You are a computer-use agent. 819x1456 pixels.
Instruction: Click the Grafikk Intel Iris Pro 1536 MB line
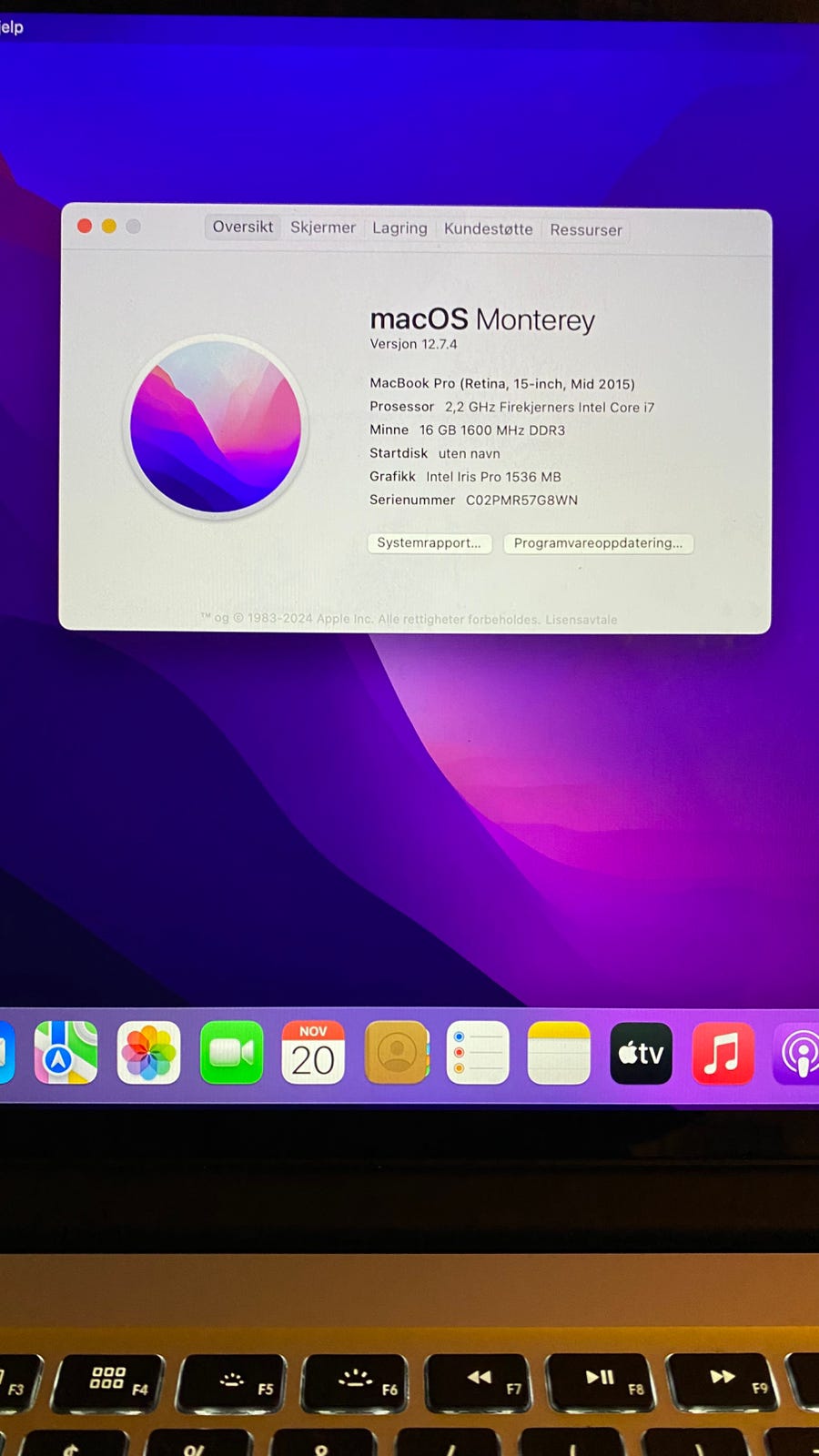click(465, 477)
